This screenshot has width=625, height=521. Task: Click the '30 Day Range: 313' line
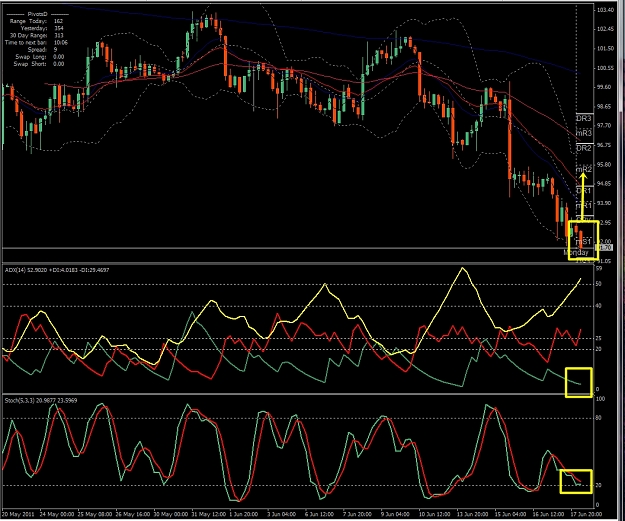pos(36,35)
